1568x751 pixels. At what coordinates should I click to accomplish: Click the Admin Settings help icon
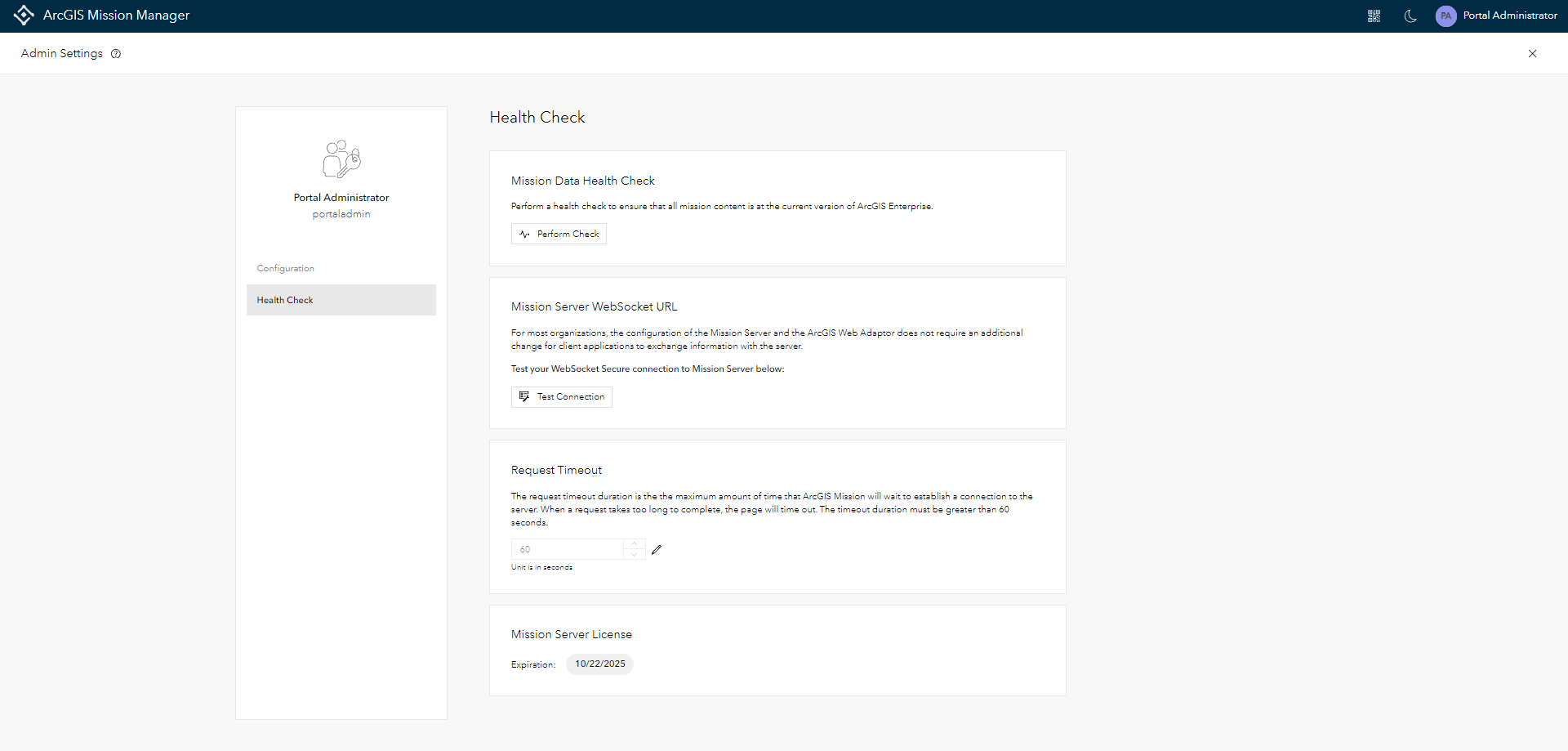116,54
